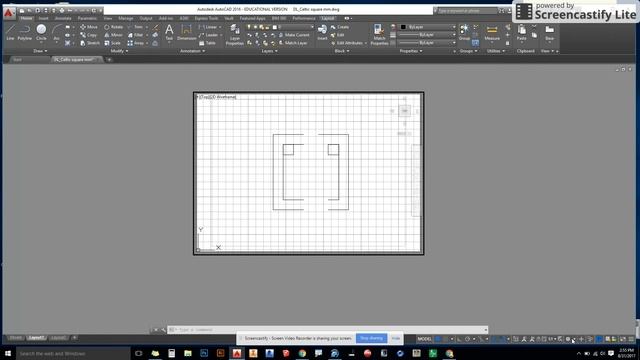Select the Line drawing tool

(x=10, y=32)
